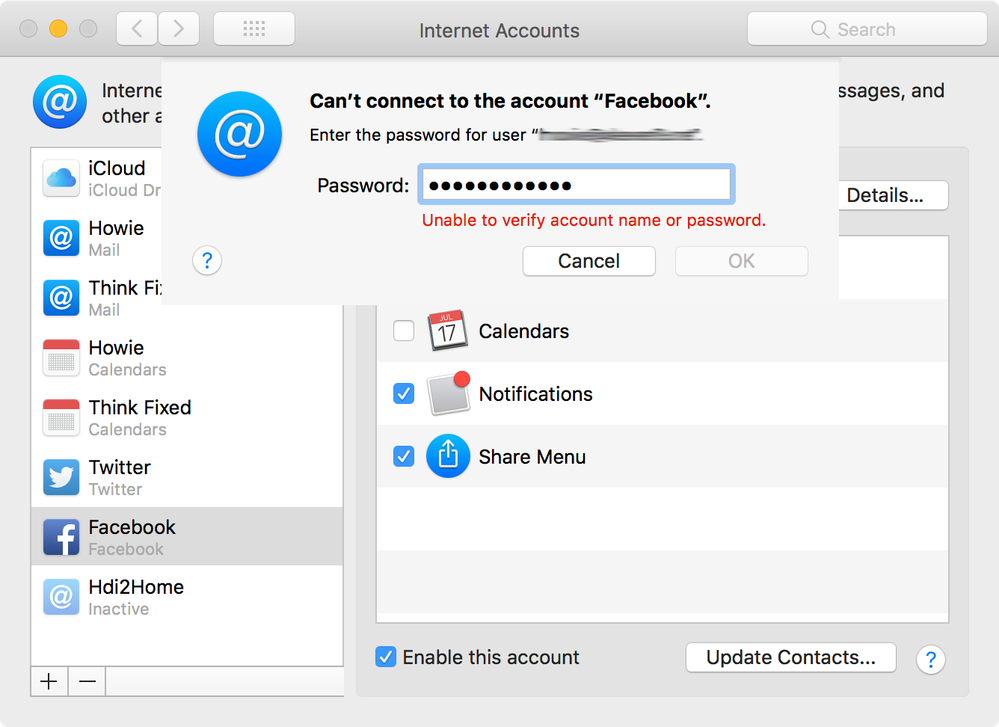Uncheck the Notifications checkbox
The image size is (999, 727).
click(x=404, y=394)
